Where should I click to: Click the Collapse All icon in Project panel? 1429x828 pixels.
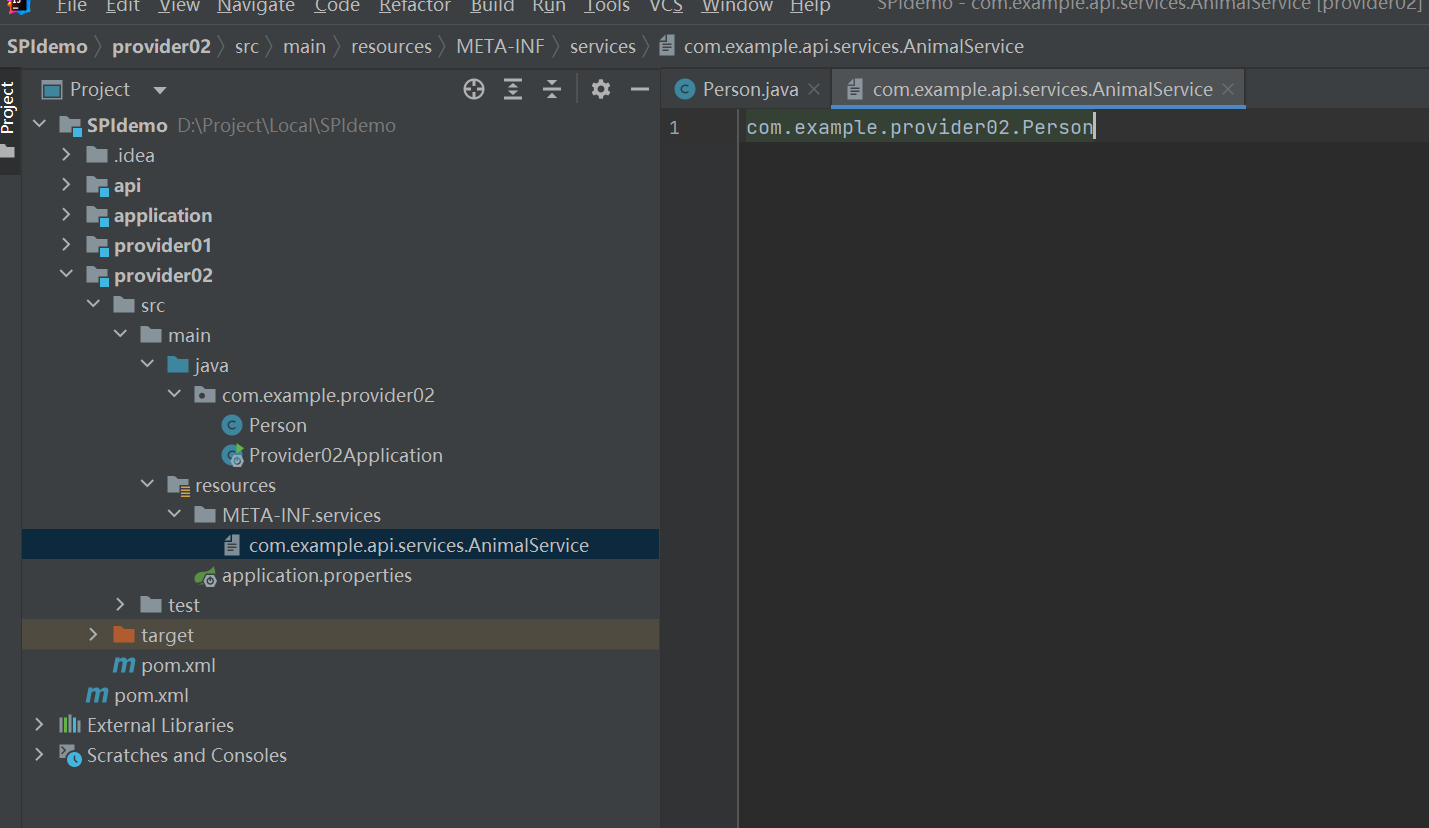point(552,90)
